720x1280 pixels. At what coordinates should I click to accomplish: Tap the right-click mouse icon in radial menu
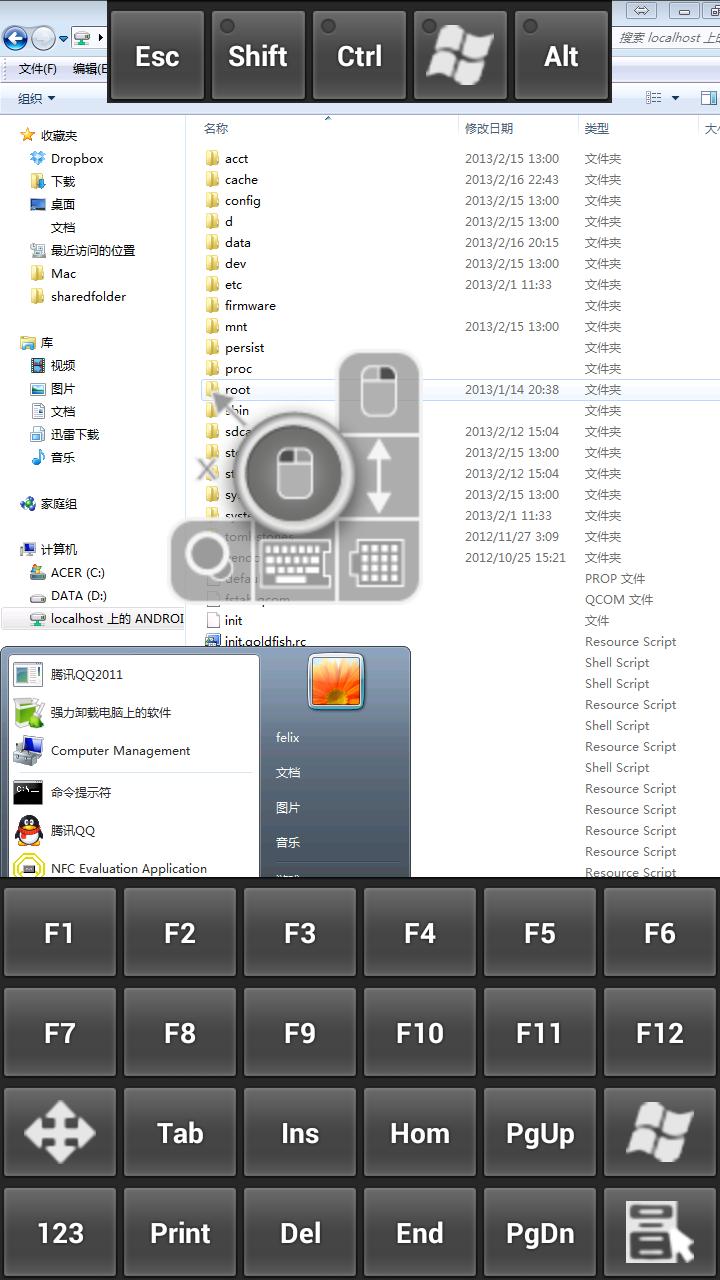[379, 391]
